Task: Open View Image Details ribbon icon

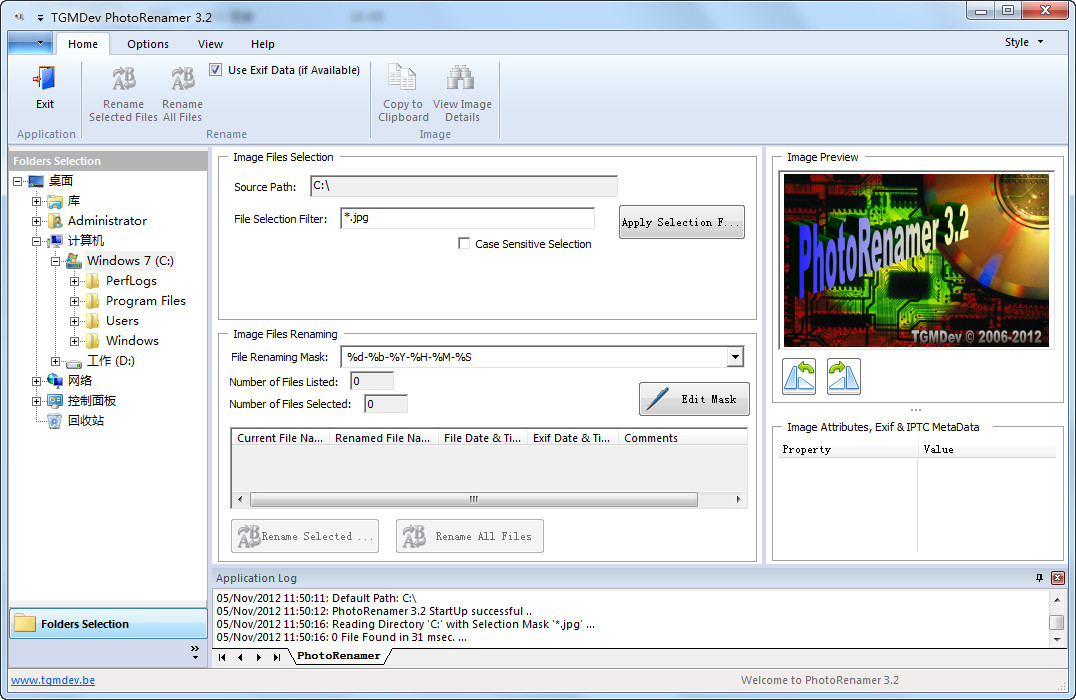Action: [461, 78]
